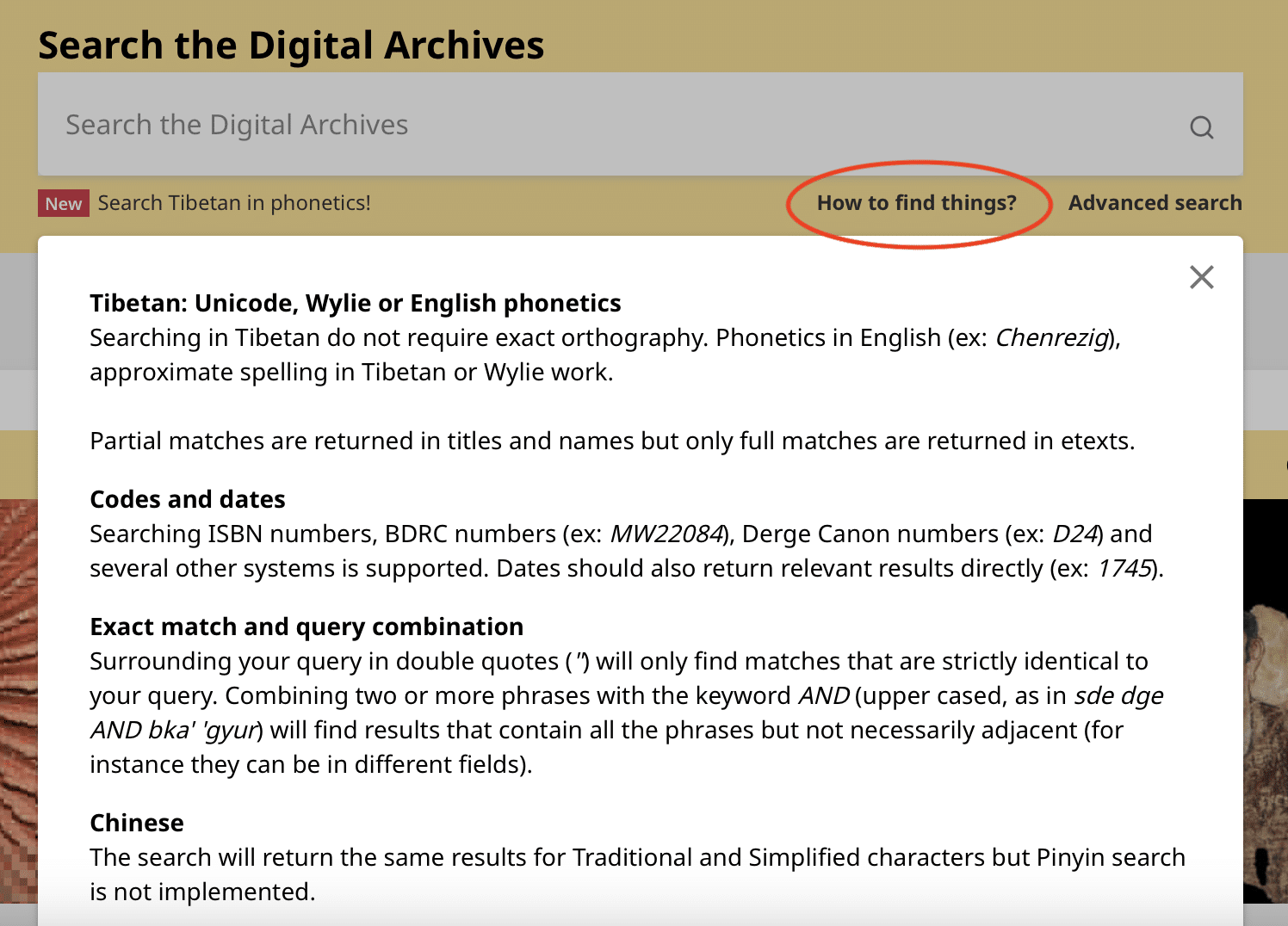Close the search help popup
Viewport: 1288px width, 926px height.
(1201, 277)
